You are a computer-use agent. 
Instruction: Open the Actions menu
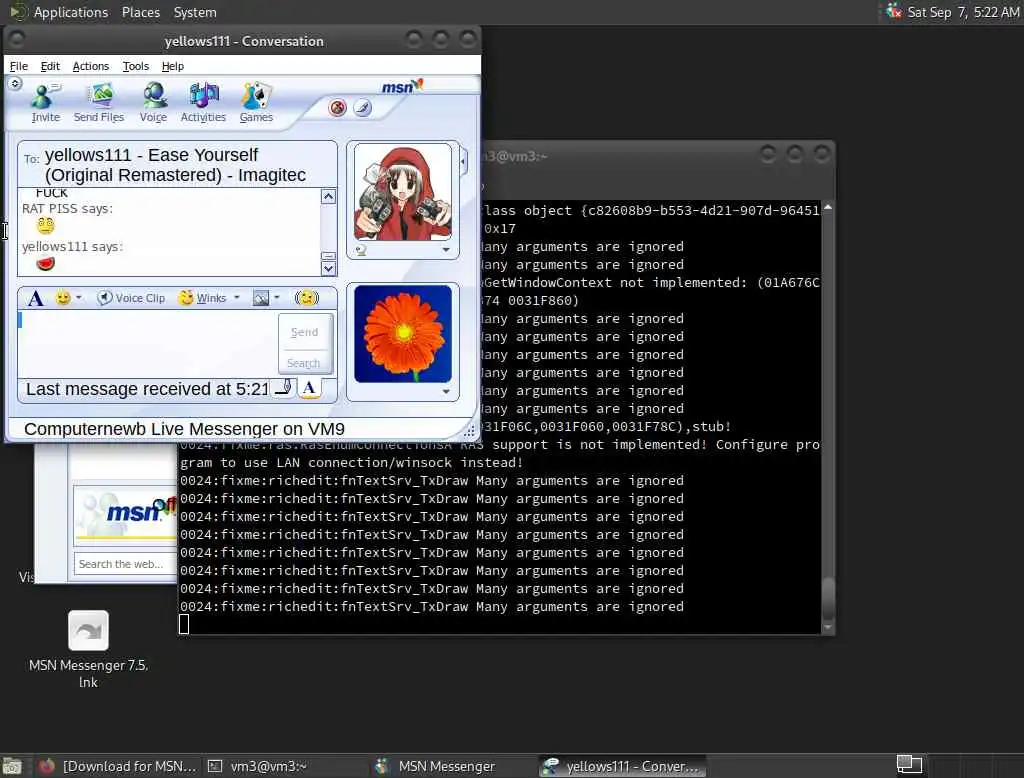(91, 66)
